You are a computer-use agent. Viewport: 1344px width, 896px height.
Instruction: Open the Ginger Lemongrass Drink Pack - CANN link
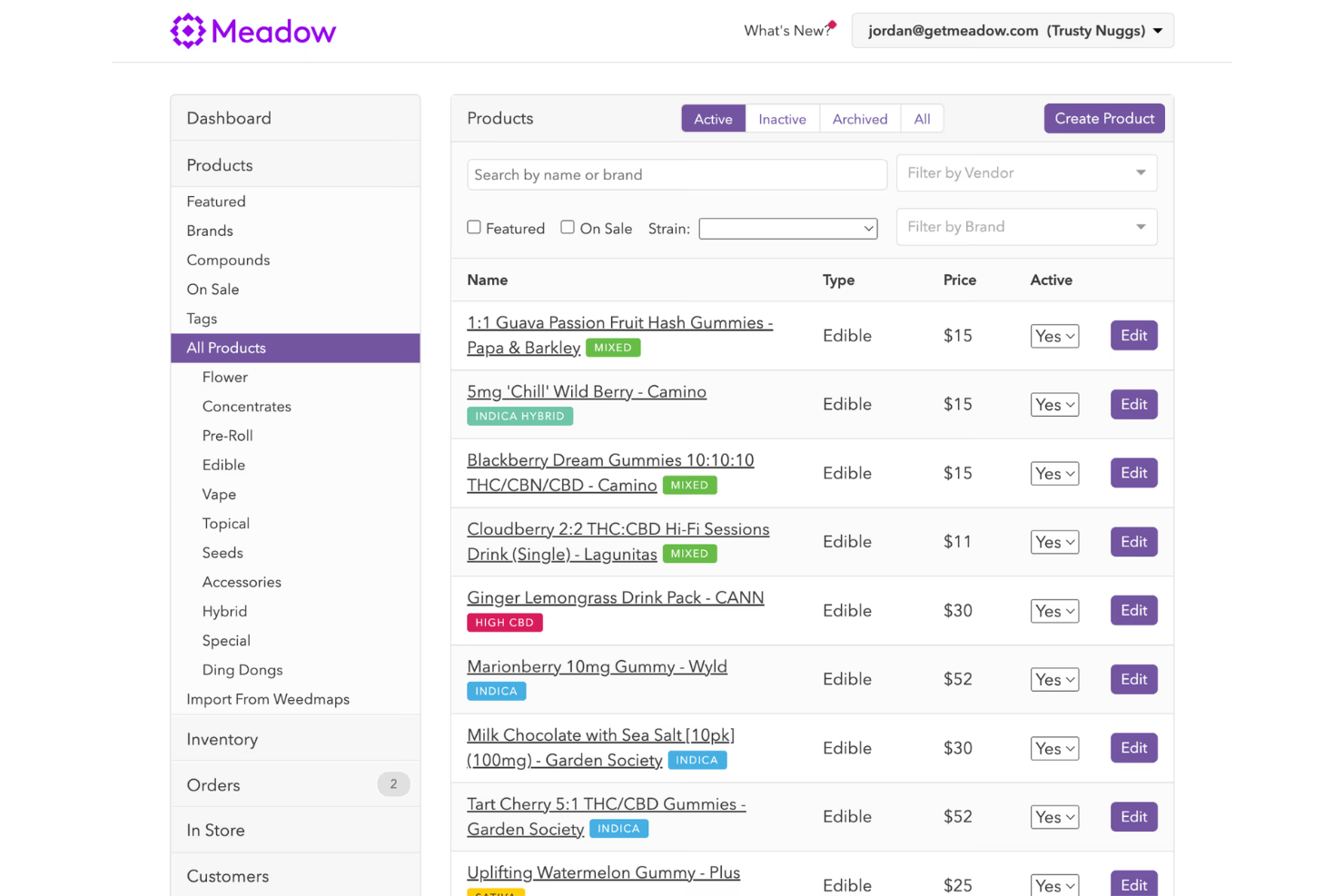tap(616, 598)
